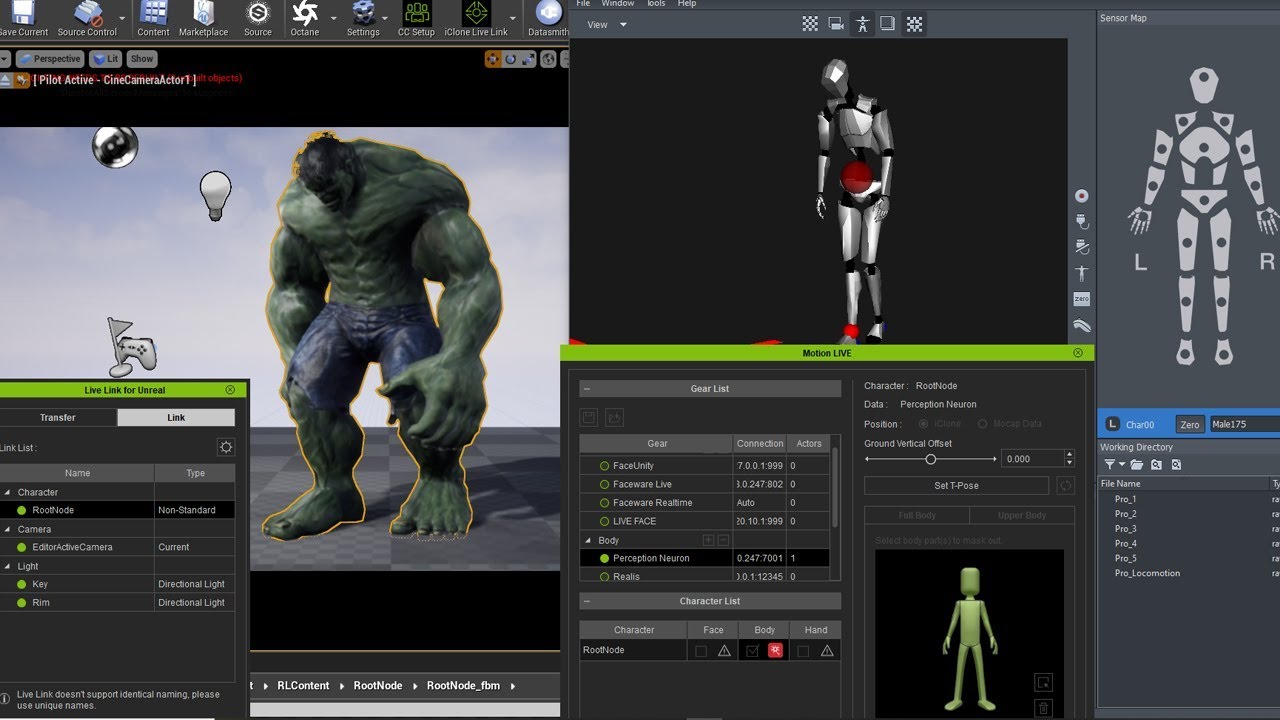Select the translate gizmo icon in viewport
This screenshot has width=1280, height=720.
click(493, 60)
